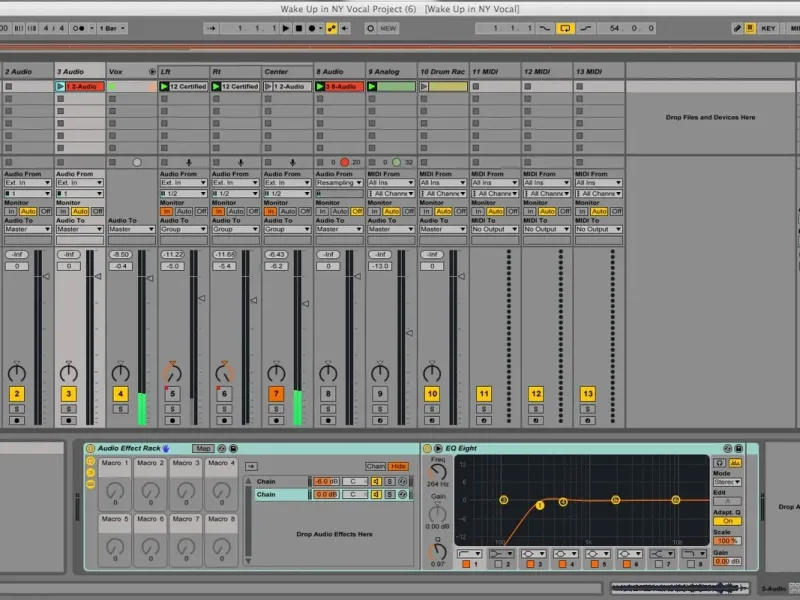Viewport: 800px width, 600px height.
Task: Launch the clip in the 3 Audio track
Action: click(x=61, y=87)
